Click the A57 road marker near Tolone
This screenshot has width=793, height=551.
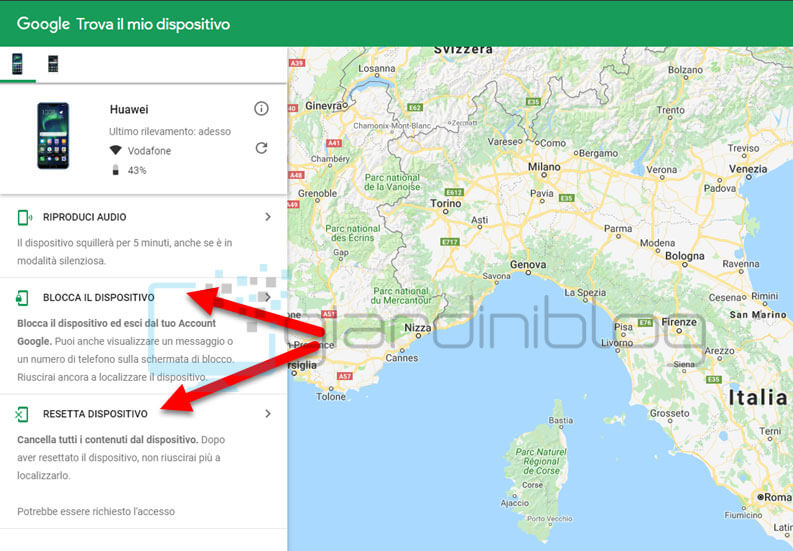(345, 376)
